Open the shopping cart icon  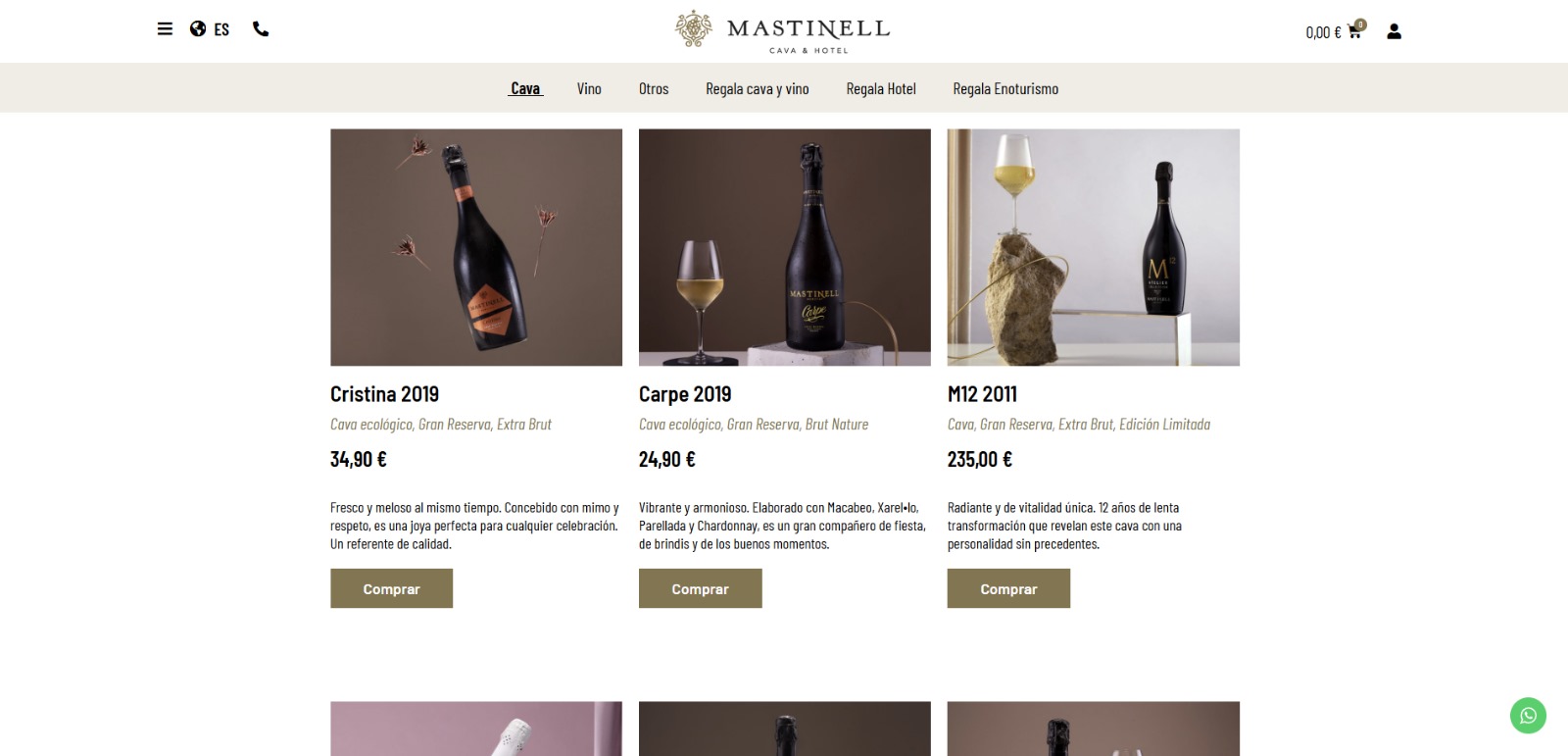click(1355, 30)
